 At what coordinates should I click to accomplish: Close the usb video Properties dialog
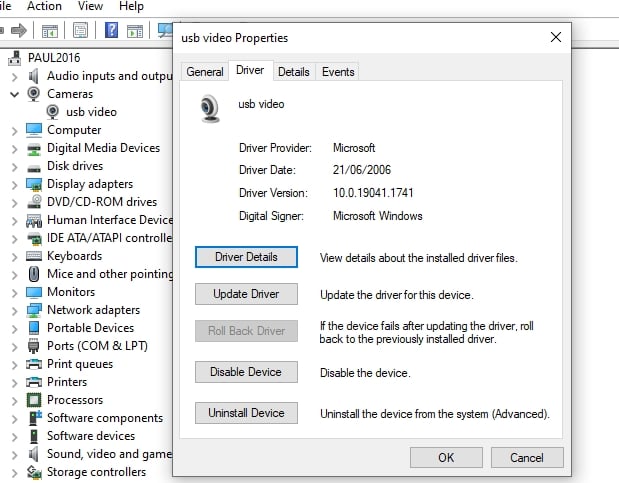click(x=556, y=37)
